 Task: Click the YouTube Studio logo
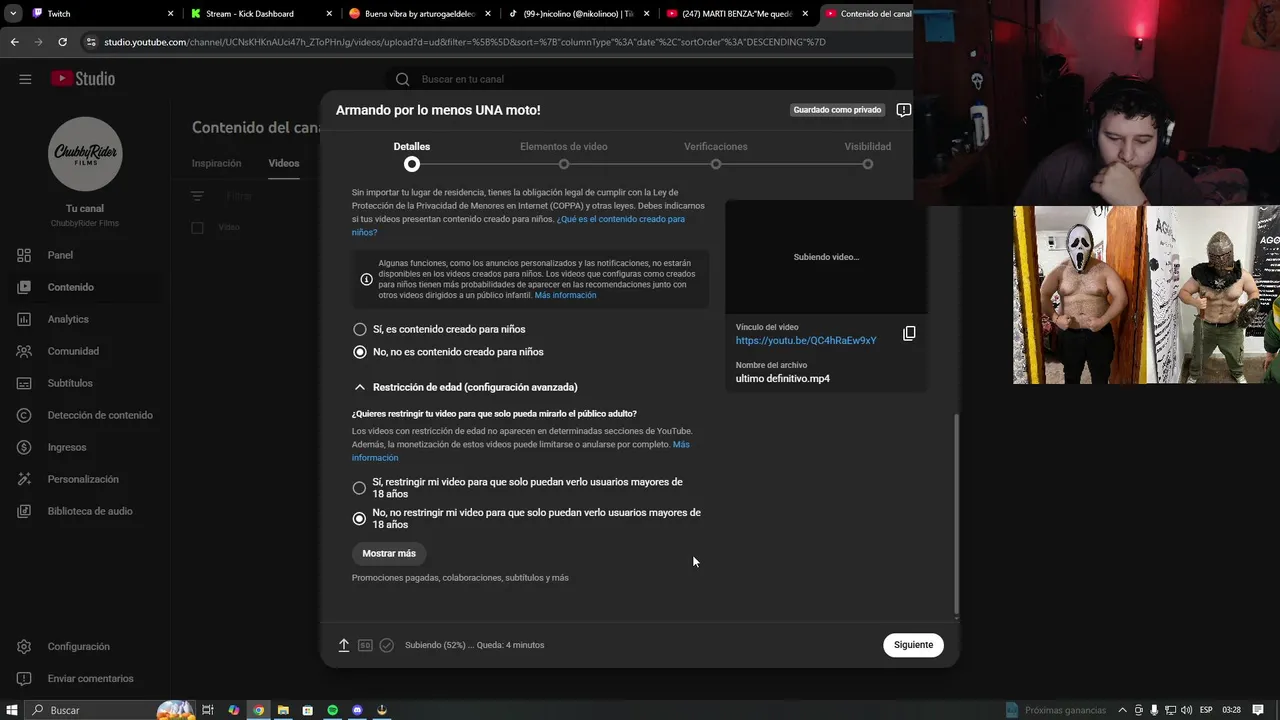[x=83, y=79]
